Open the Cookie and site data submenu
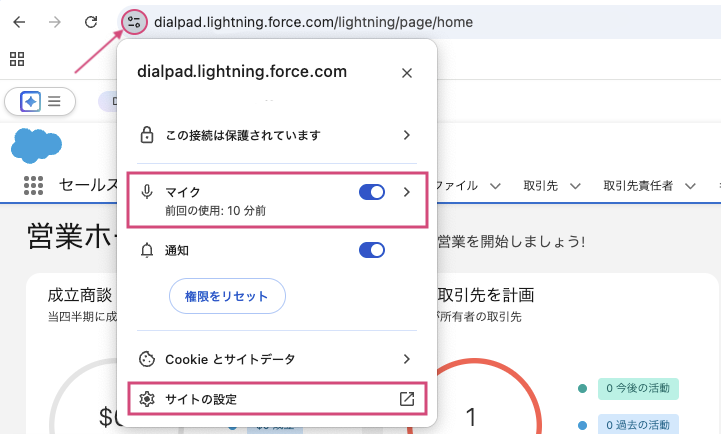Image resolution: width=721 pixels, height=434 pixels. (407, 358)
